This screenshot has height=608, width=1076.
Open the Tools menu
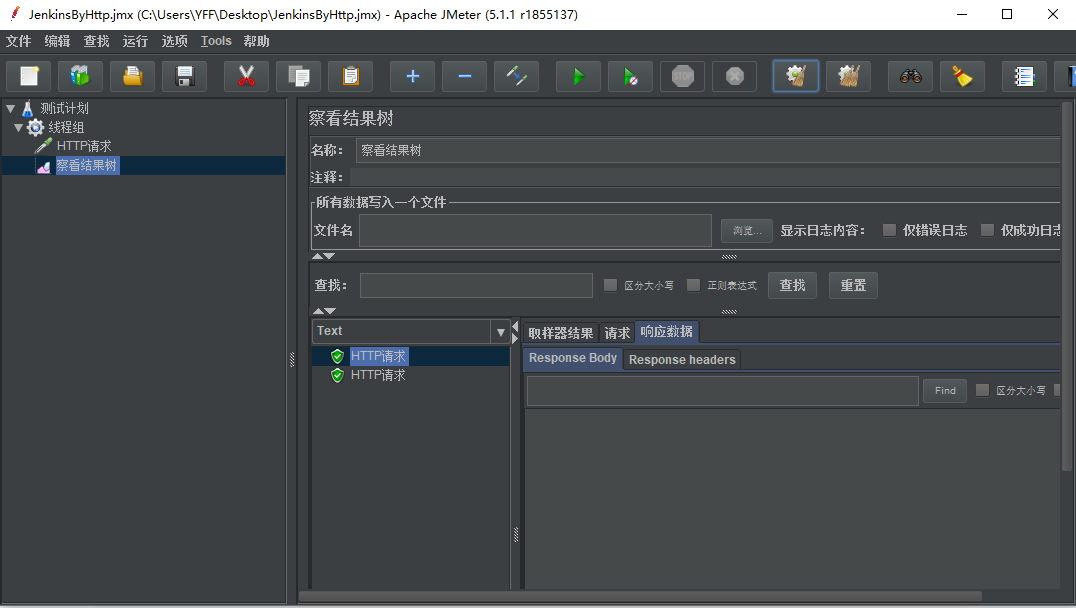pyautogui.click(x=216, y=41)
